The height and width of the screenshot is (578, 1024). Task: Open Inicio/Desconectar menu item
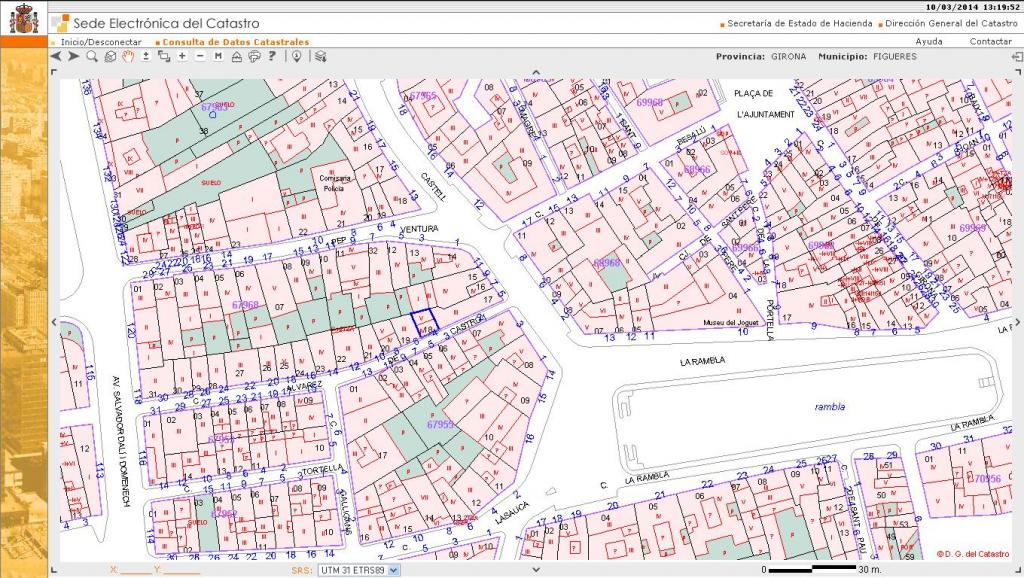(100, 42)
